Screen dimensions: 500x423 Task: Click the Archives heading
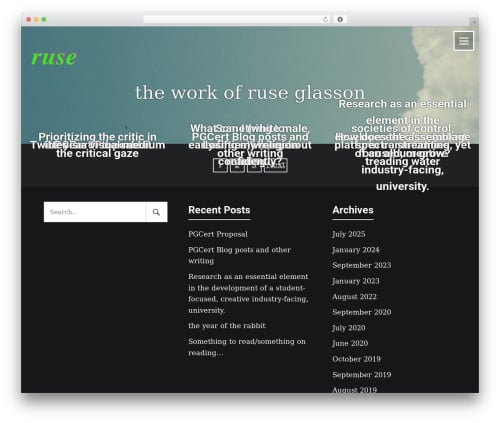[353, 210]
